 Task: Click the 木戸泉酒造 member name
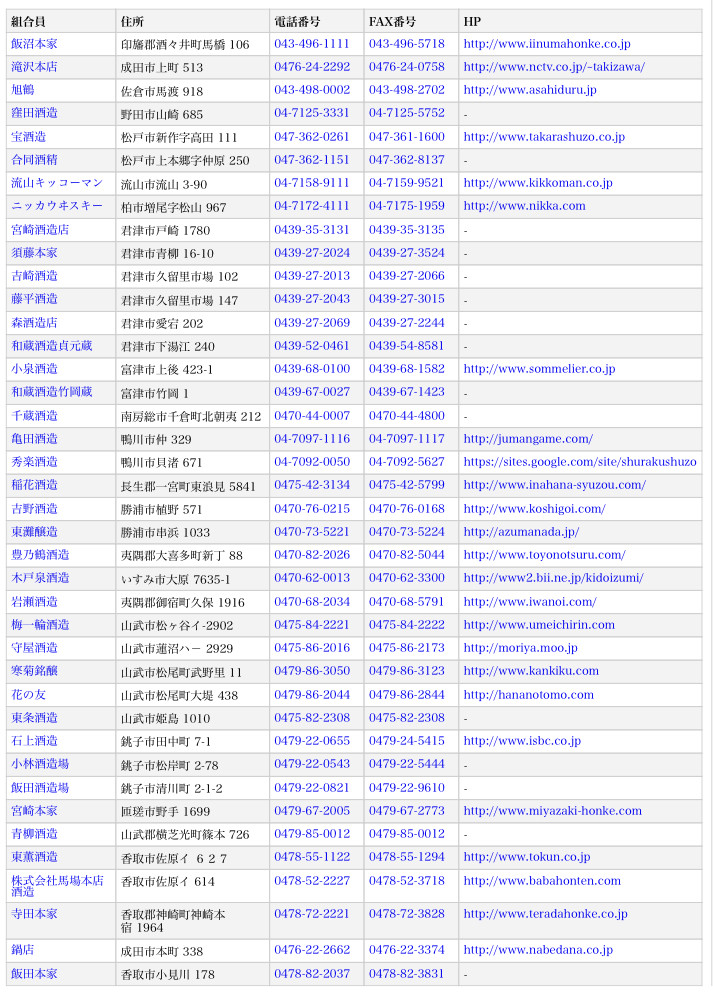[40, 578]
